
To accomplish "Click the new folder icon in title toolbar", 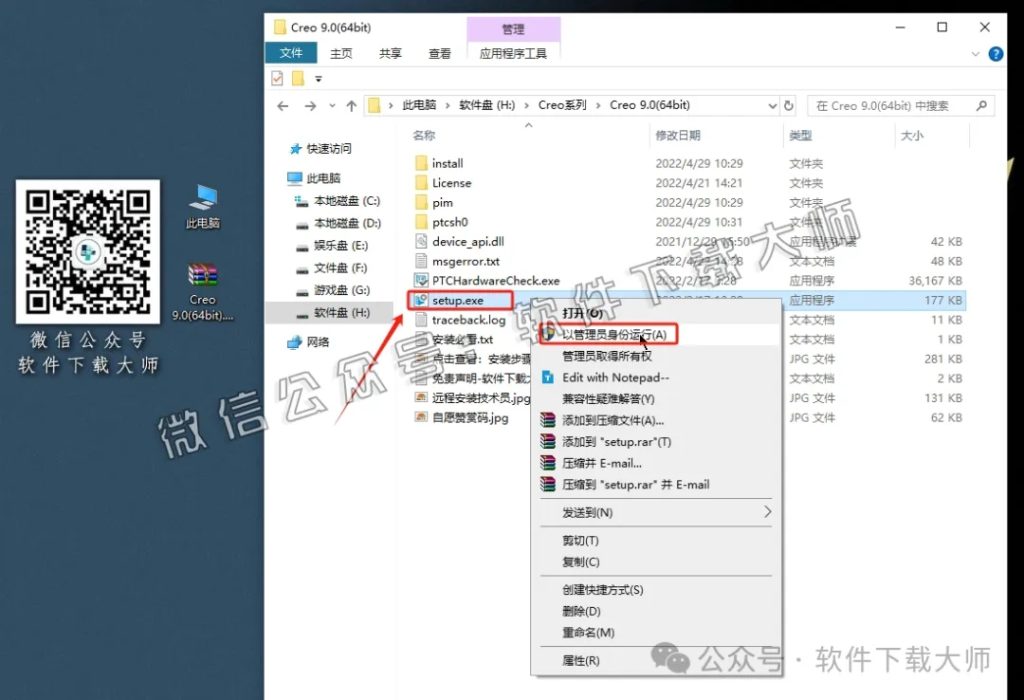I will point(298,78).
